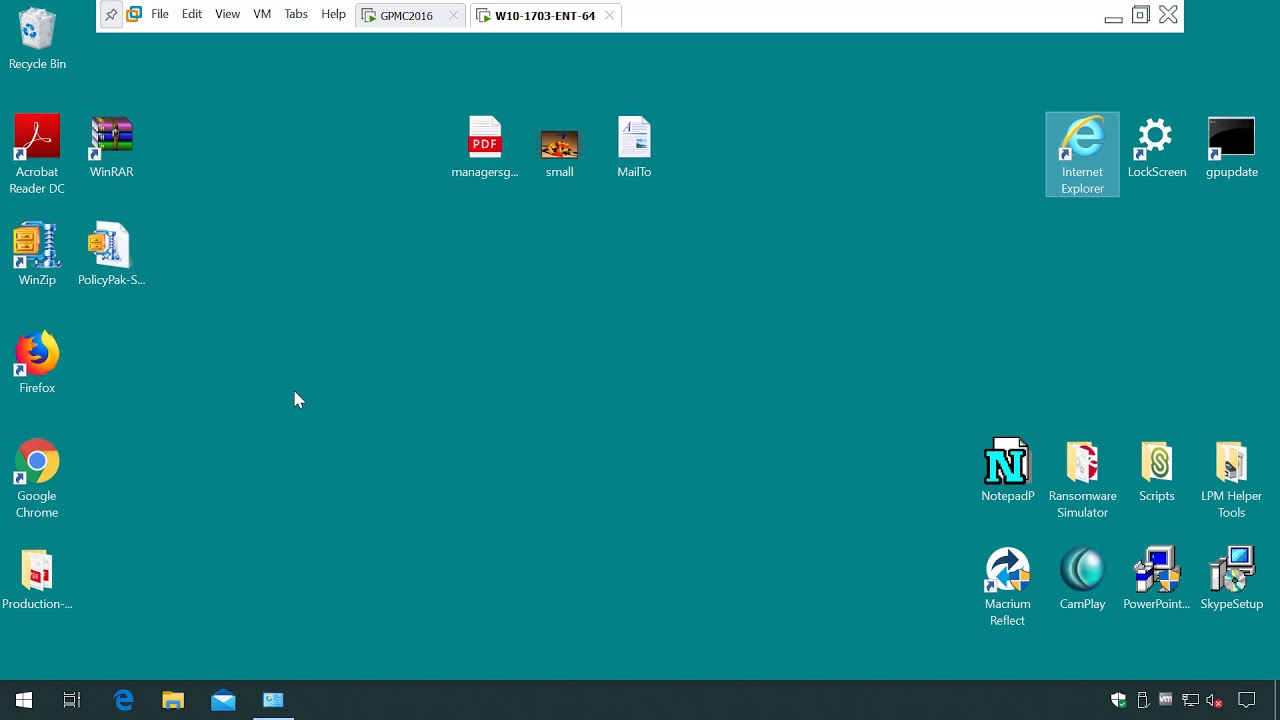This screenshot has width=1280, height=720.
Task: Open the Windows Start menu
Action: point(24,700)
